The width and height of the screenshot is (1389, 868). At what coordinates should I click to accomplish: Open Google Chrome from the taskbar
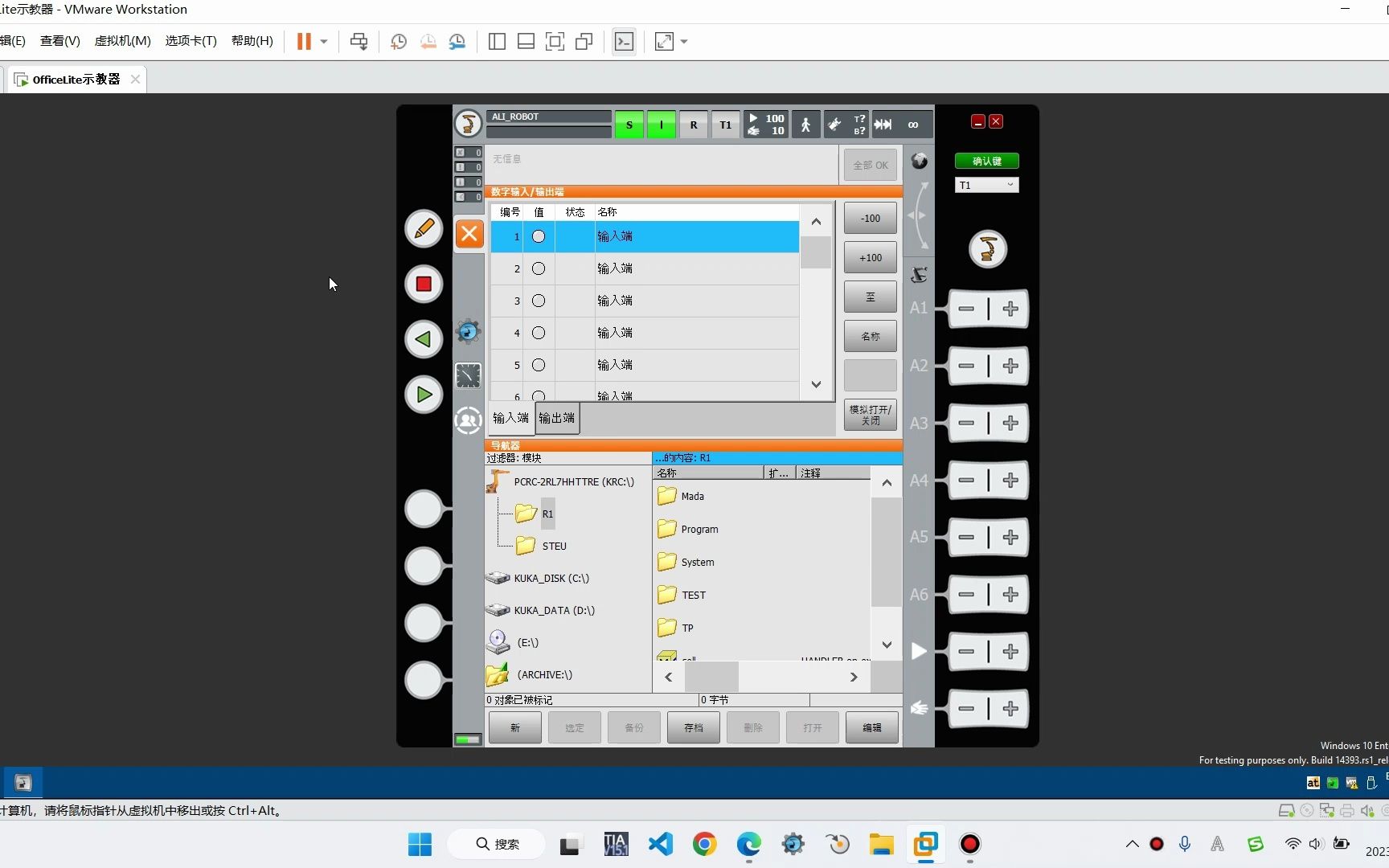pyautogui.click(x=704, y=844)
